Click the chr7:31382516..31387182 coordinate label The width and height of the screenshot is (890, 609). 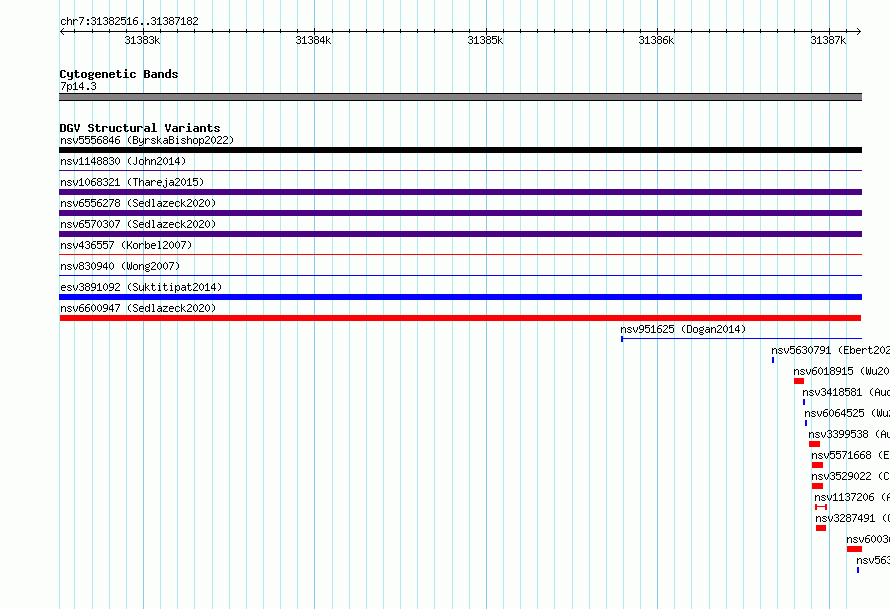pos(129,21)
